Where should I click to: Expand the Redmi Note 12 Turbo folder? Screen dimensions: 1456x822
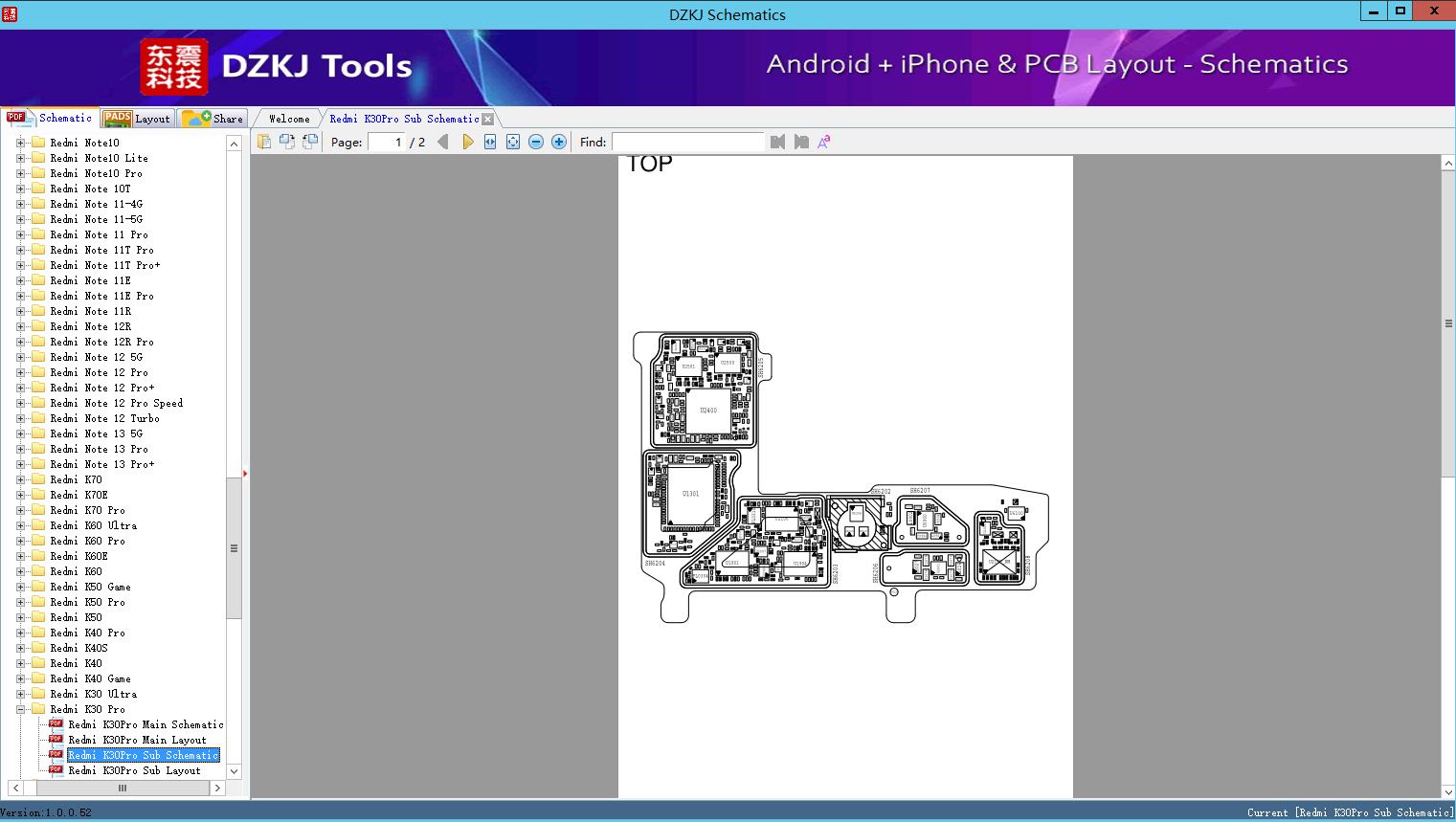[20, 418]
